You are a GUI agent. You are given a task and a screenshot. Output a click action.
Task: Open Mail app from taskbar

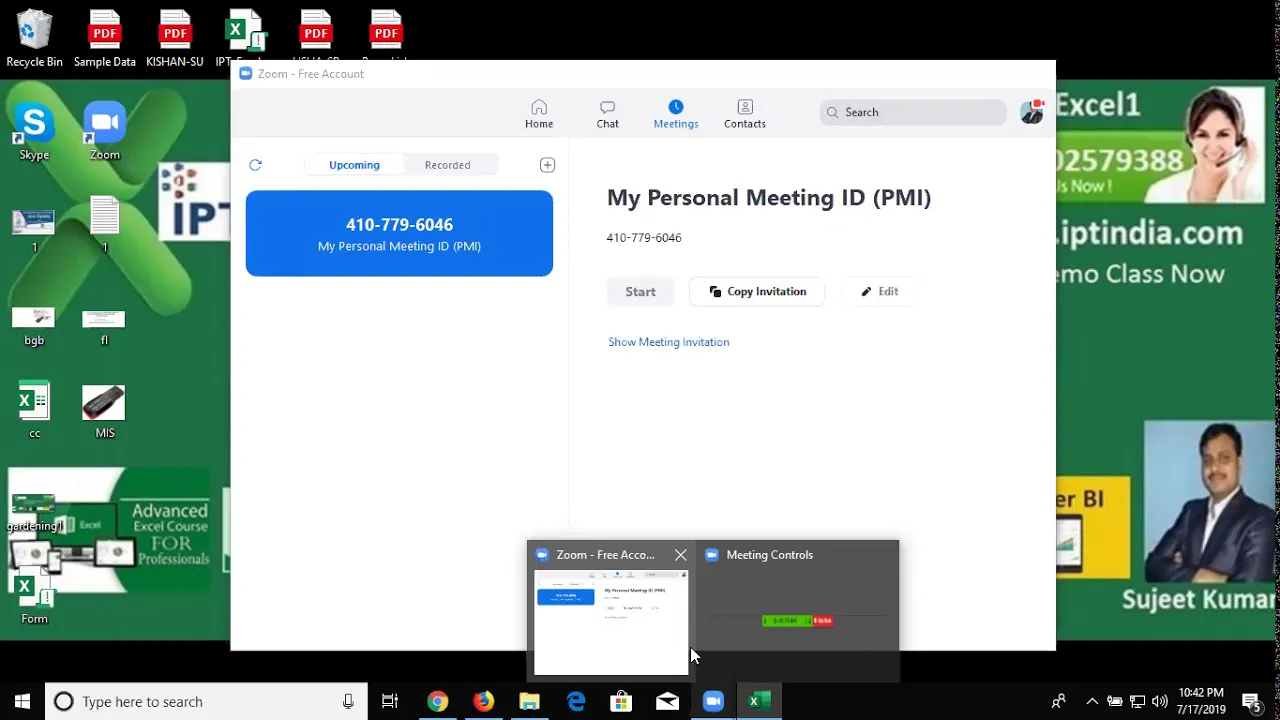pyautogui.click(x=667, y=701)
